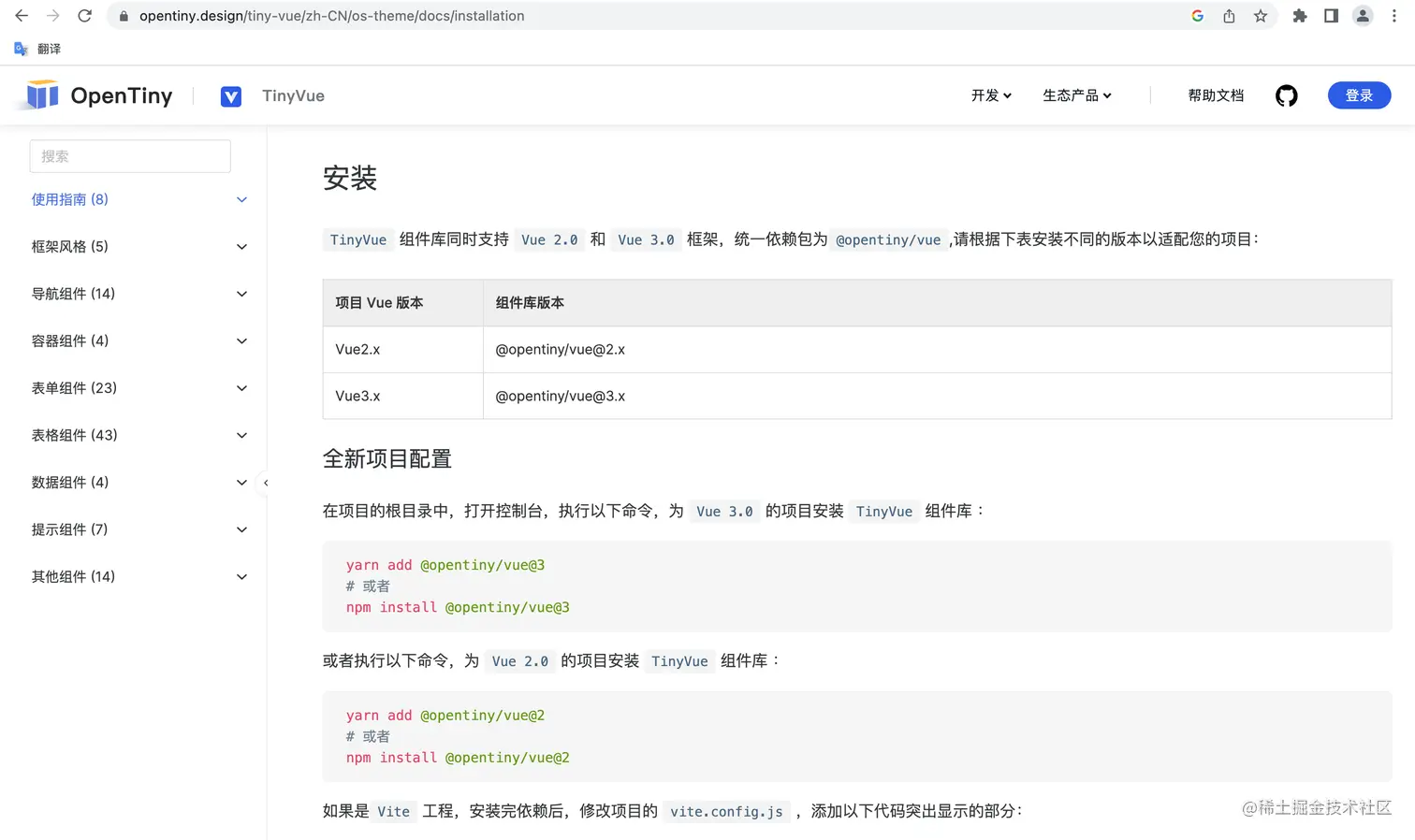Toggle the browser side panel

[1331, 16]
